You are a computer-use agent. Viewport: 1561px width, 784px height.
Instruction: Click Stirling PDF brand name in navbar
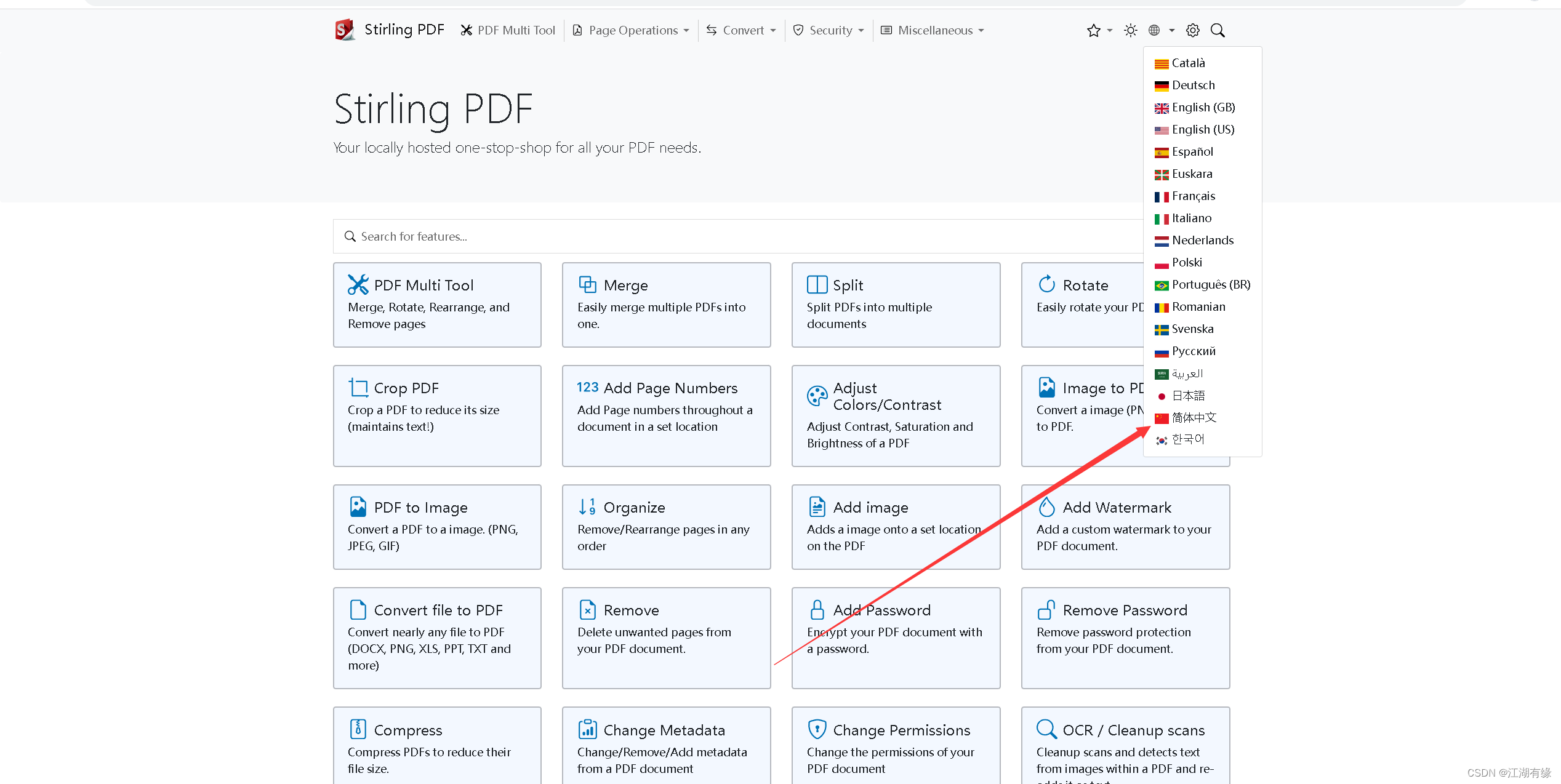click(x=404, y=30)
